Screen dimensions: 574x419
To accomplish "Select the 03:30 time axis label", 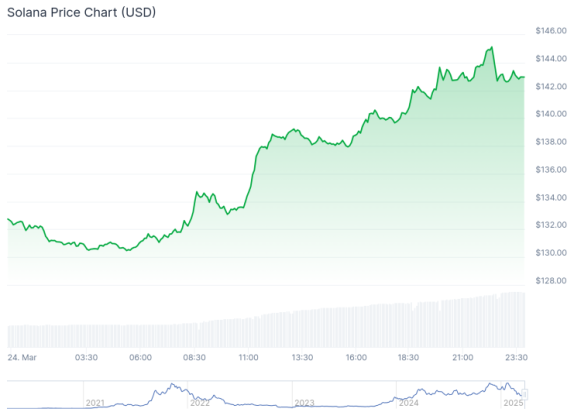I will (x=86, y=358).
